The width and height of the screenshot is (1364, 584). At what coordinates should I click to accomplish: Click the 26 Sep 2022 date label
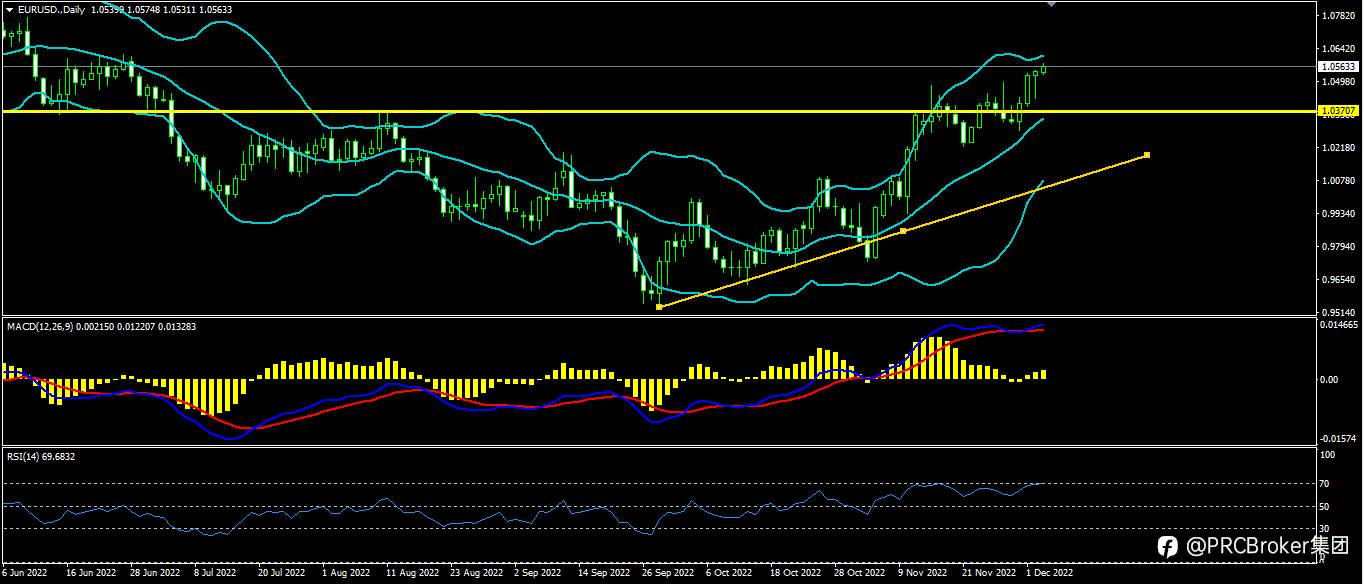(x=668, y=574)
